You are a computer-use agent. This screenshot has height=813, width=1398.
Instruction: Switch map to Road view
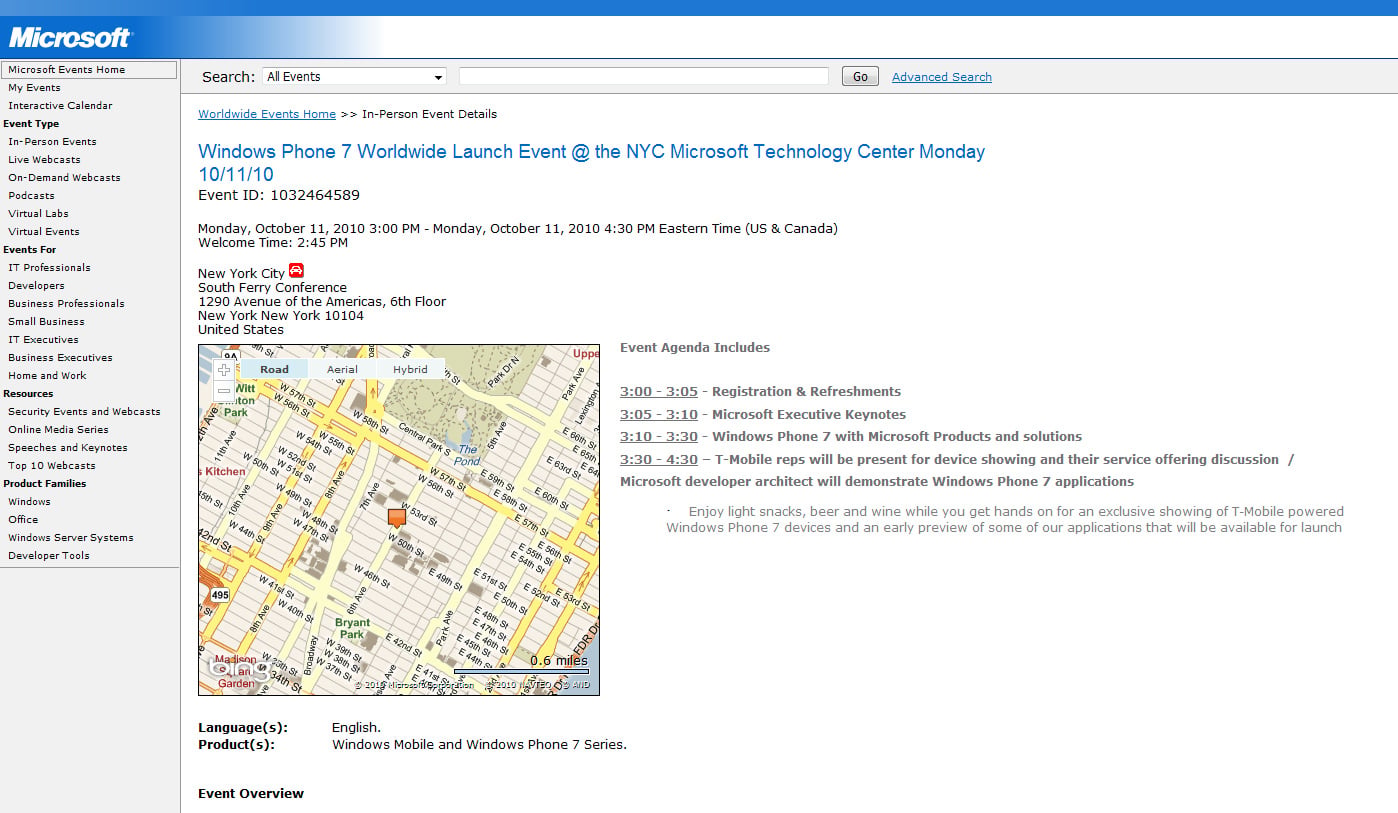pyautogui.click(x=274, y=369)
